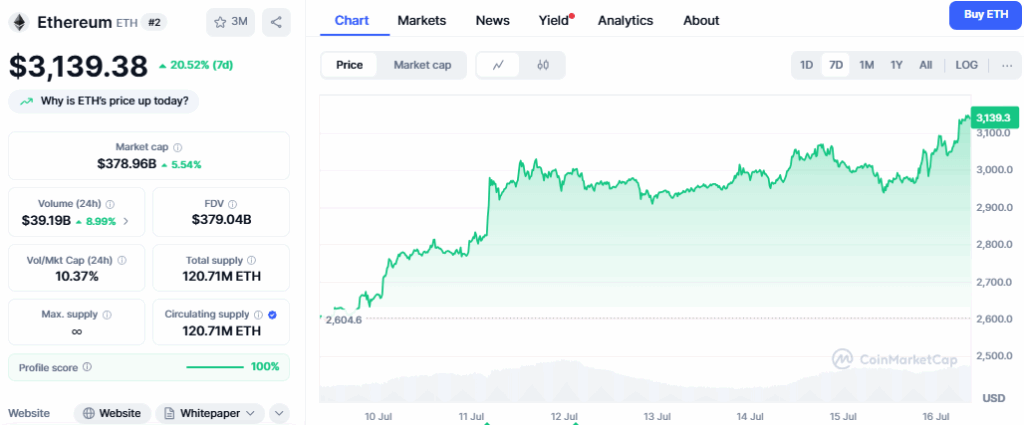This screenshot has width=1024, height=425.
Task: Select the 1M time range
Action: pos(866,65)
